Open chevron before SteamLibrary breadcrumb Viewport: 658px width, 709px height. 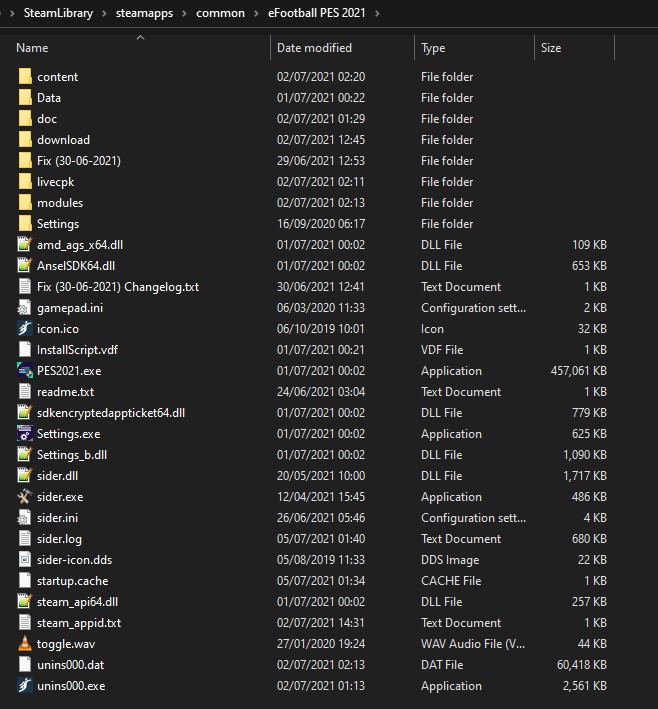[x=12, y=13]
